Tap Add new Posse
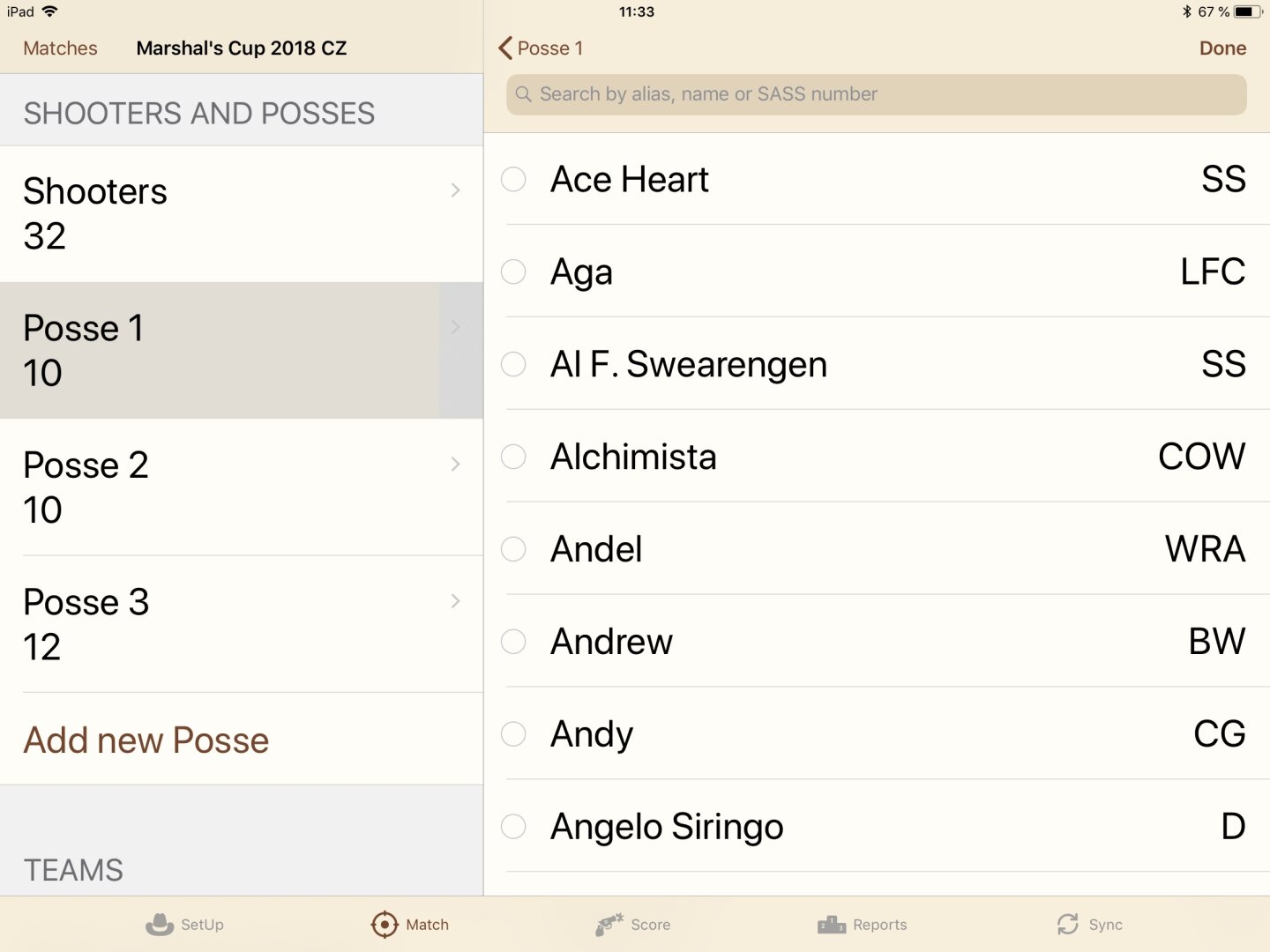The height and width of the screenshot is (952, 1270). pos(146,740)
